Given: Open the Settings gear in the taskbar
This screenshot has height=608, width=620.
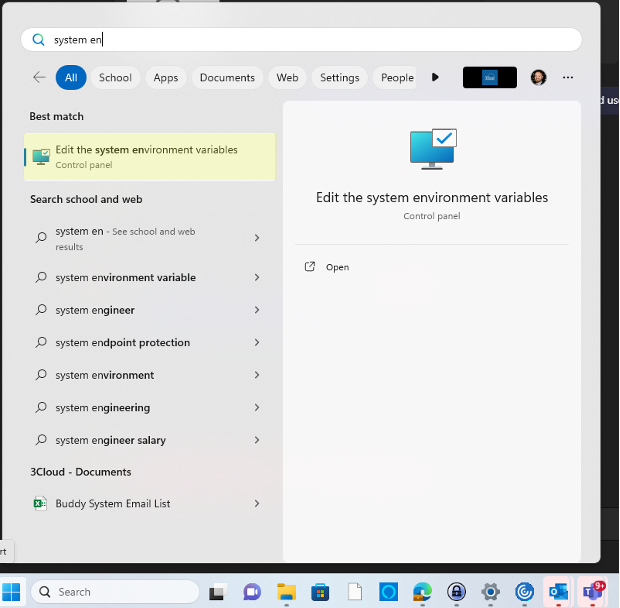Looking at the screenshot, I should (491, 592).
